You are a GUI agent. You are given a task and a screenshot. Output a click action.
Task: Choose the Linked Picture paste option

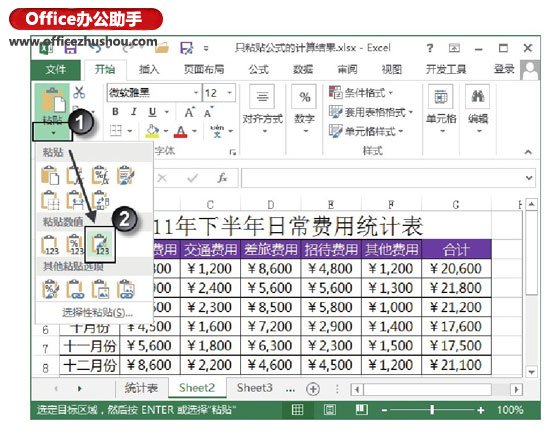coord(125,289)
